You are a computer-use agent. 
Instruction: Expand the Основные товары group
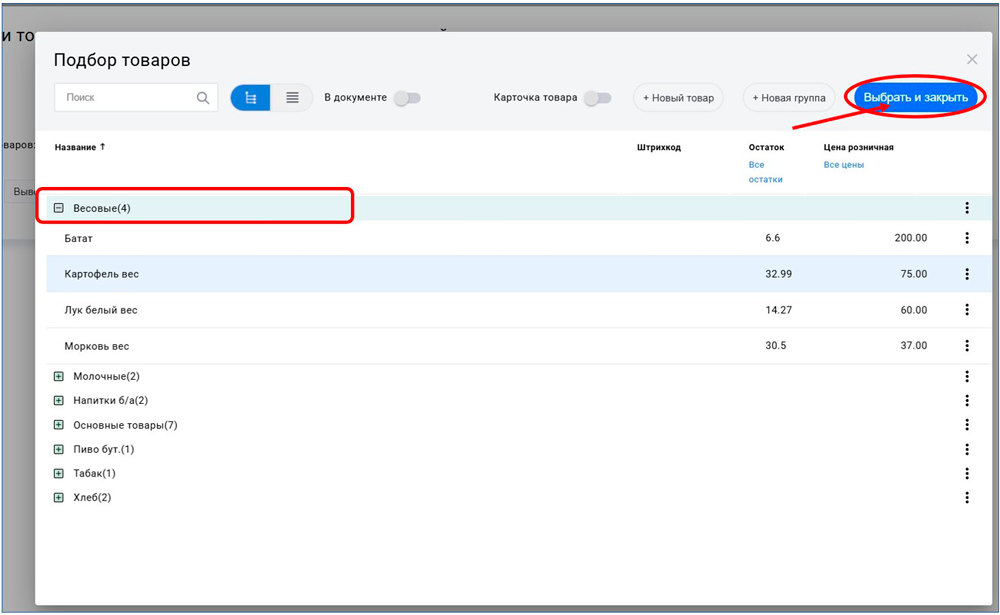[x=59, y=425]
